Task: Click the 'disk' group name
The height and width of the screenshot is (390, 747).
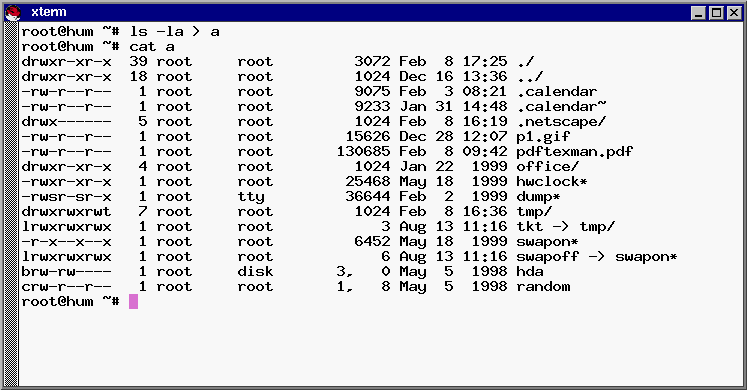Action: 255,271
